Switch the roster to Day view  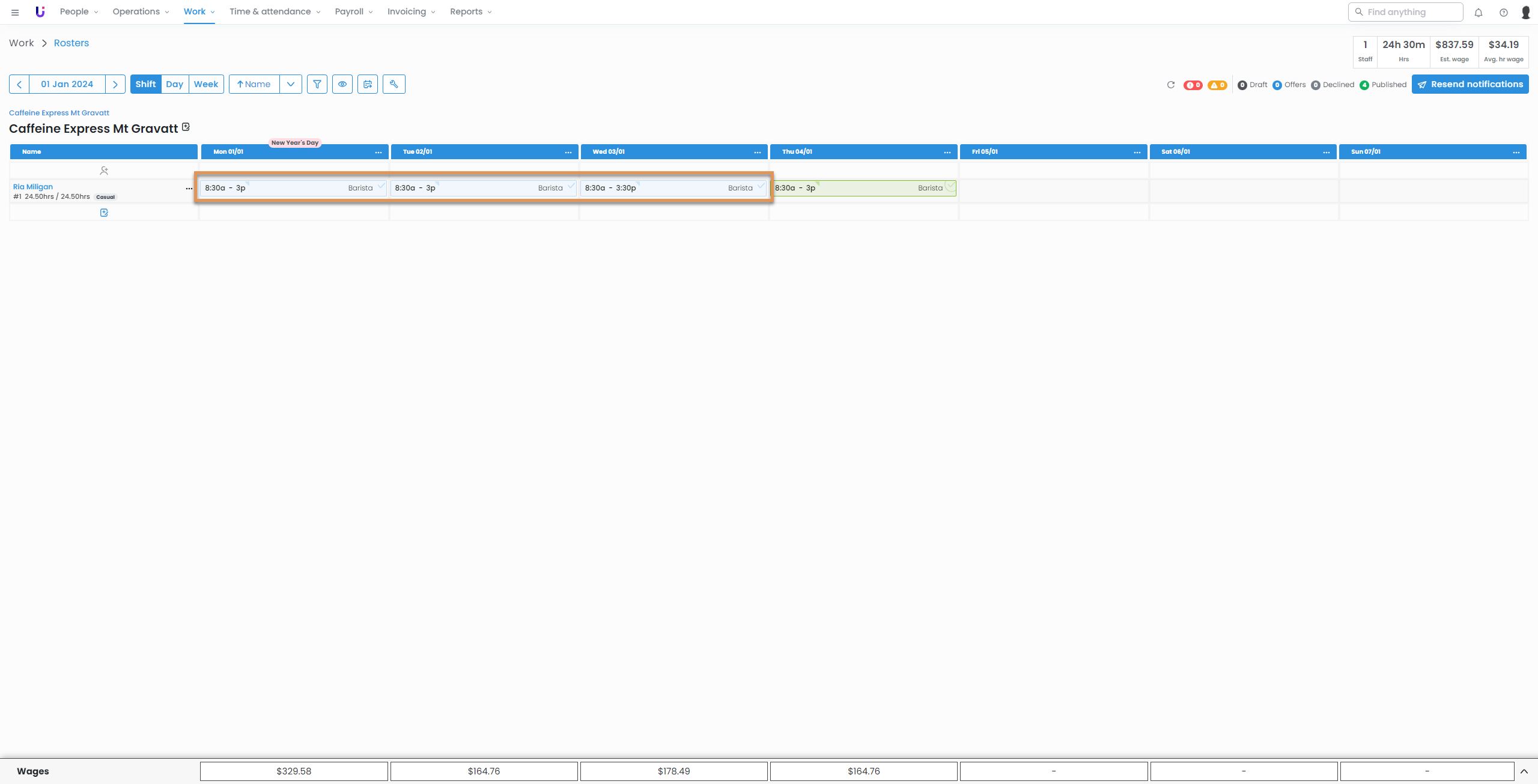coord(174,84)
